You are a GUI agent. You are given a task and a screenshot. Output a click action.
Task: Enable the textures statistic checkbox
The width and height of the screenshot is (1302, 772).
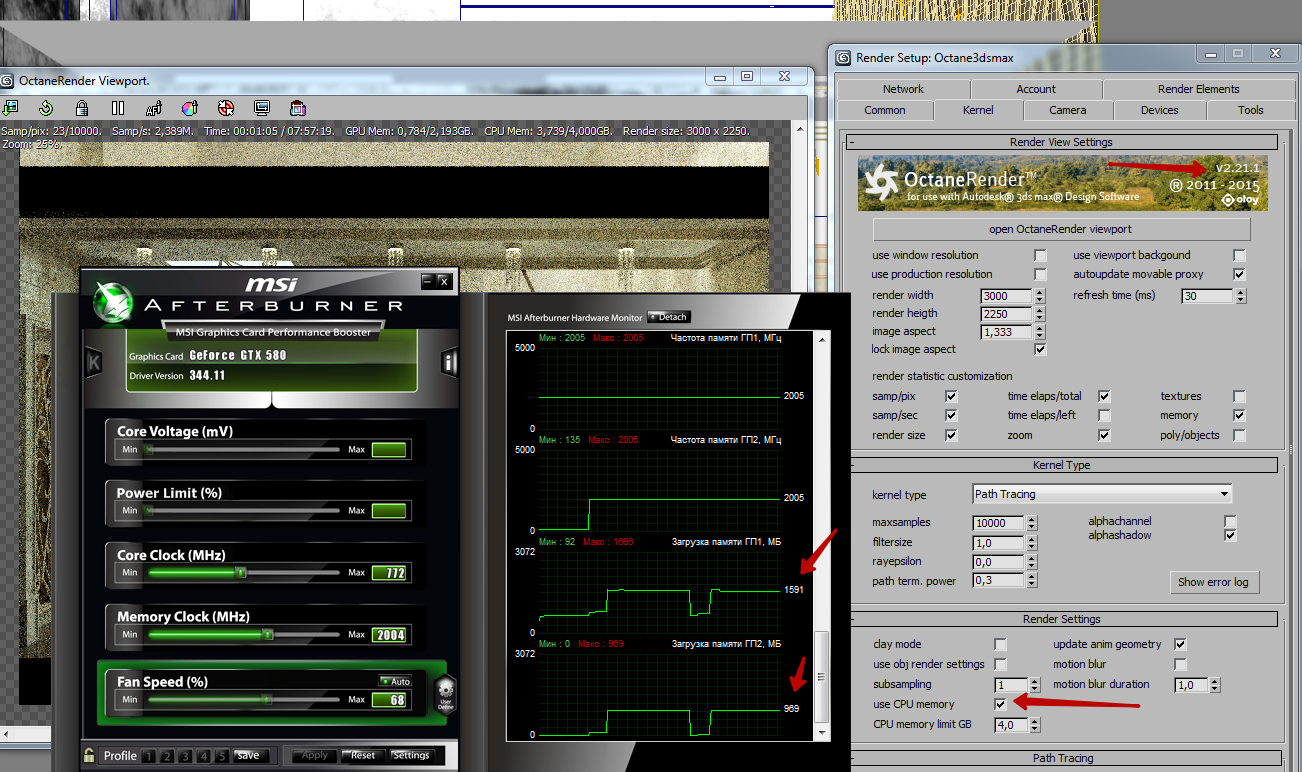tap(1240, 397)
